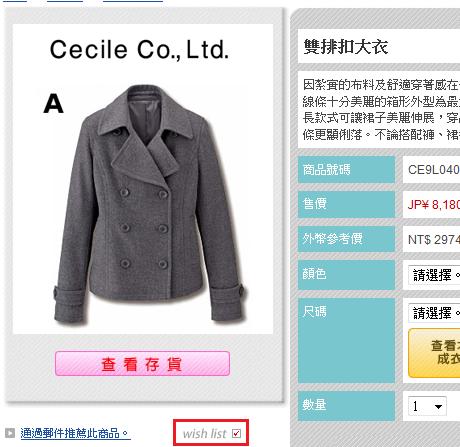Screen dimensions: 460x447
Task: Click the gray coat product image
Action: pos(149,205)
